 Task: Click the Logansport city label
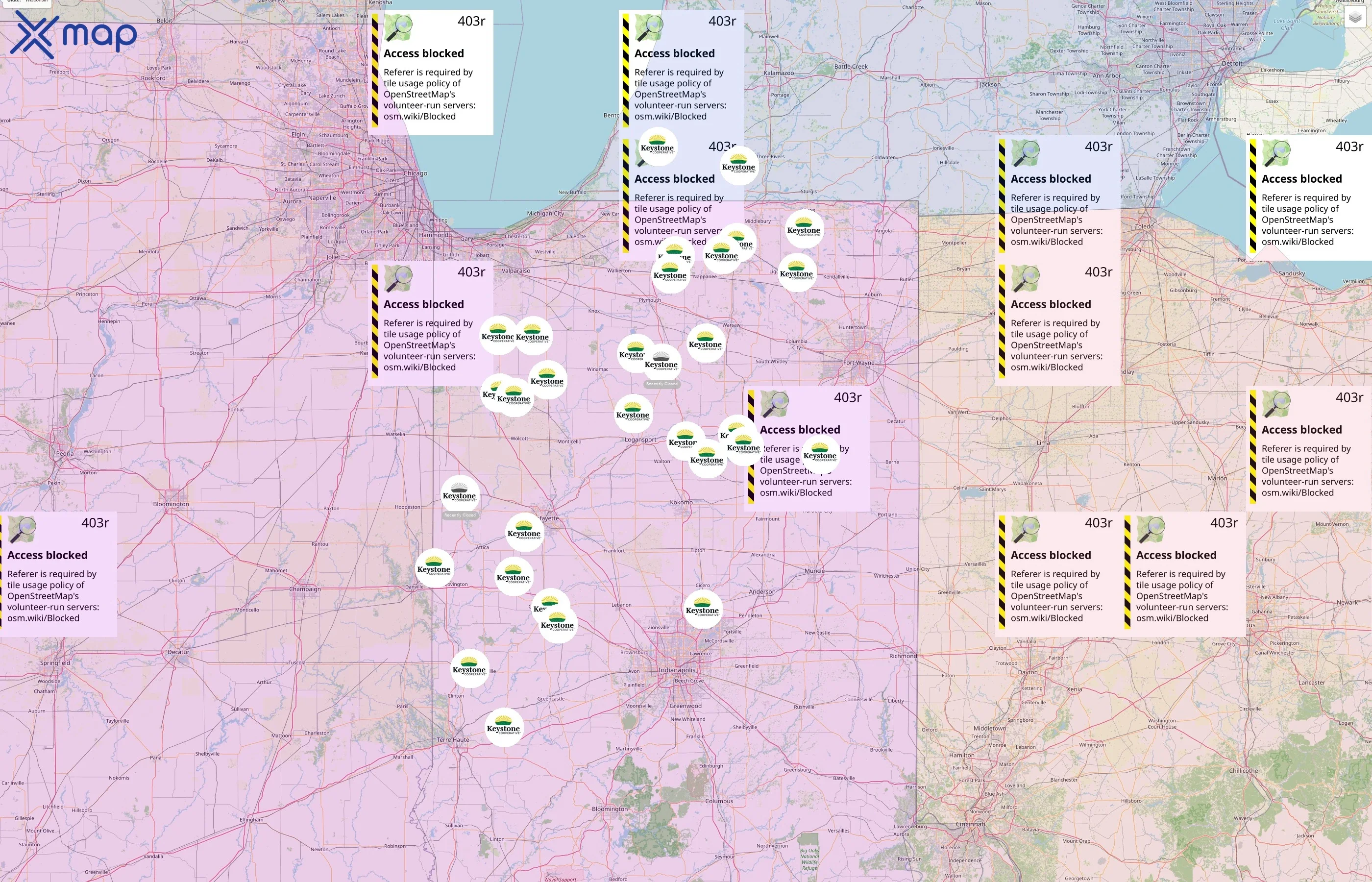pyautogui.click(x=641, y=440)
